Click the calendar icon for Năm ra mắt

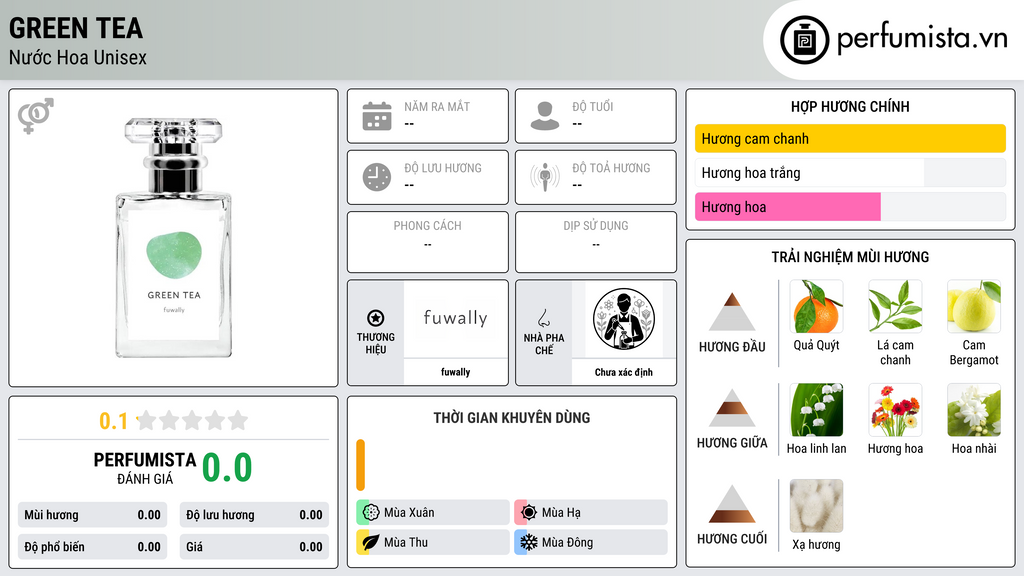(377, 116)
